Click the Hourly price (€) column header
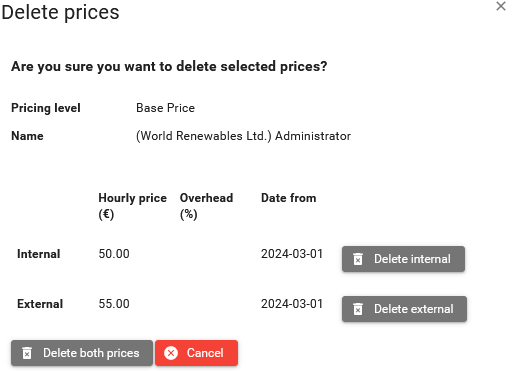This screenshot has width=513, height=371. [132, 206]
